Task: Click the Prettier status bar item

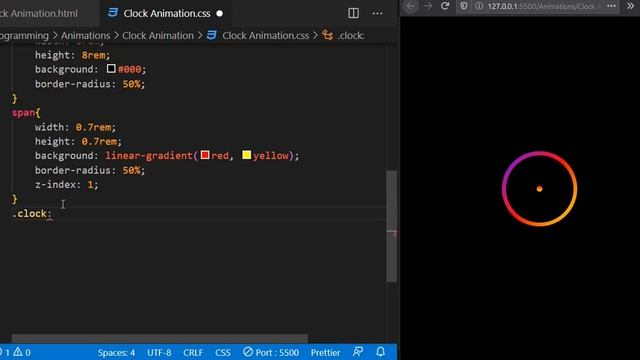Action: pos(325,352)
